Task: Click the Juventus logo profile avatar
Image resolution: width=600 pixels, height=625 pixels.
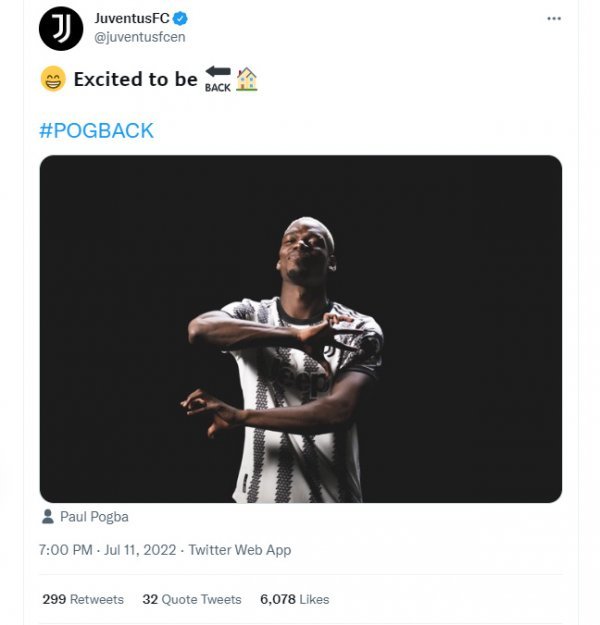Action: click(60, 28)
